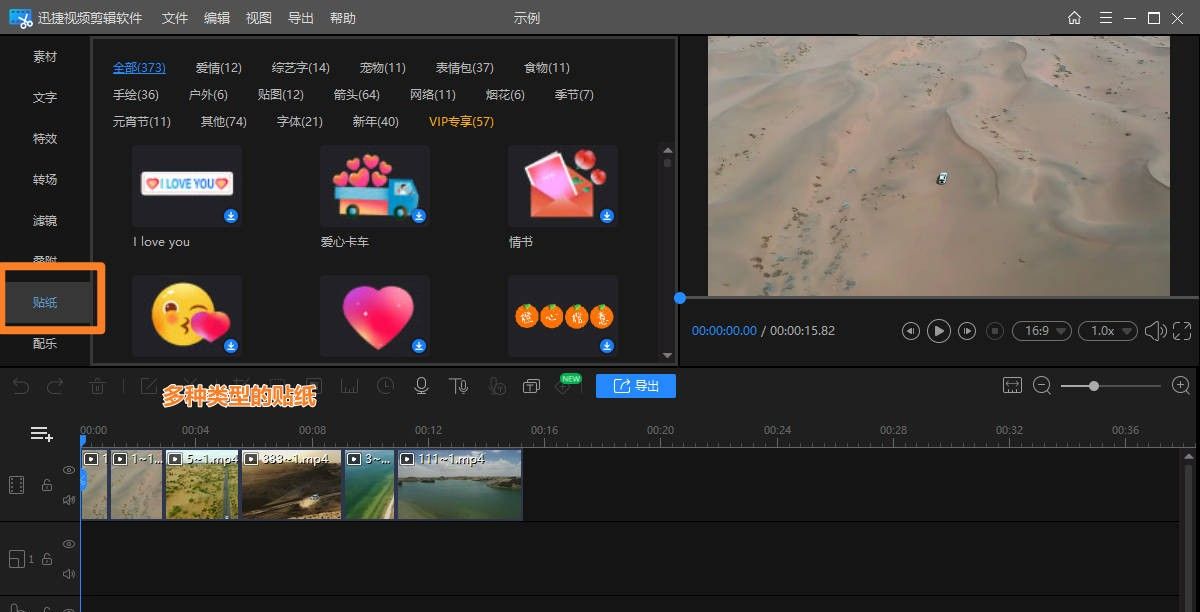
Task: Toggle visibility of the first video track
Action: [68, 470]
